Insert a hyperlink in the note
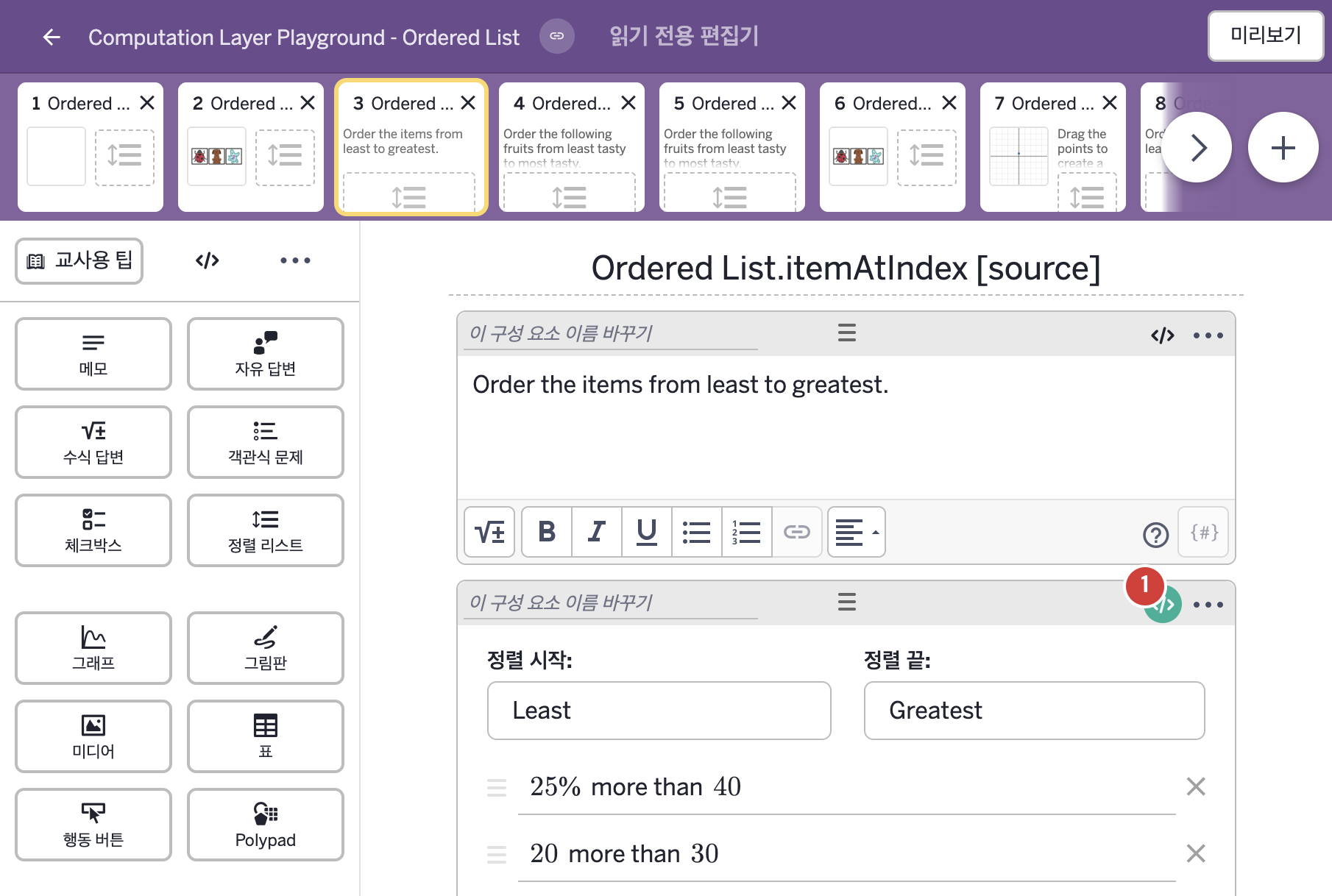This screenshot has height=896, width=1332. (x=797, y=532)
